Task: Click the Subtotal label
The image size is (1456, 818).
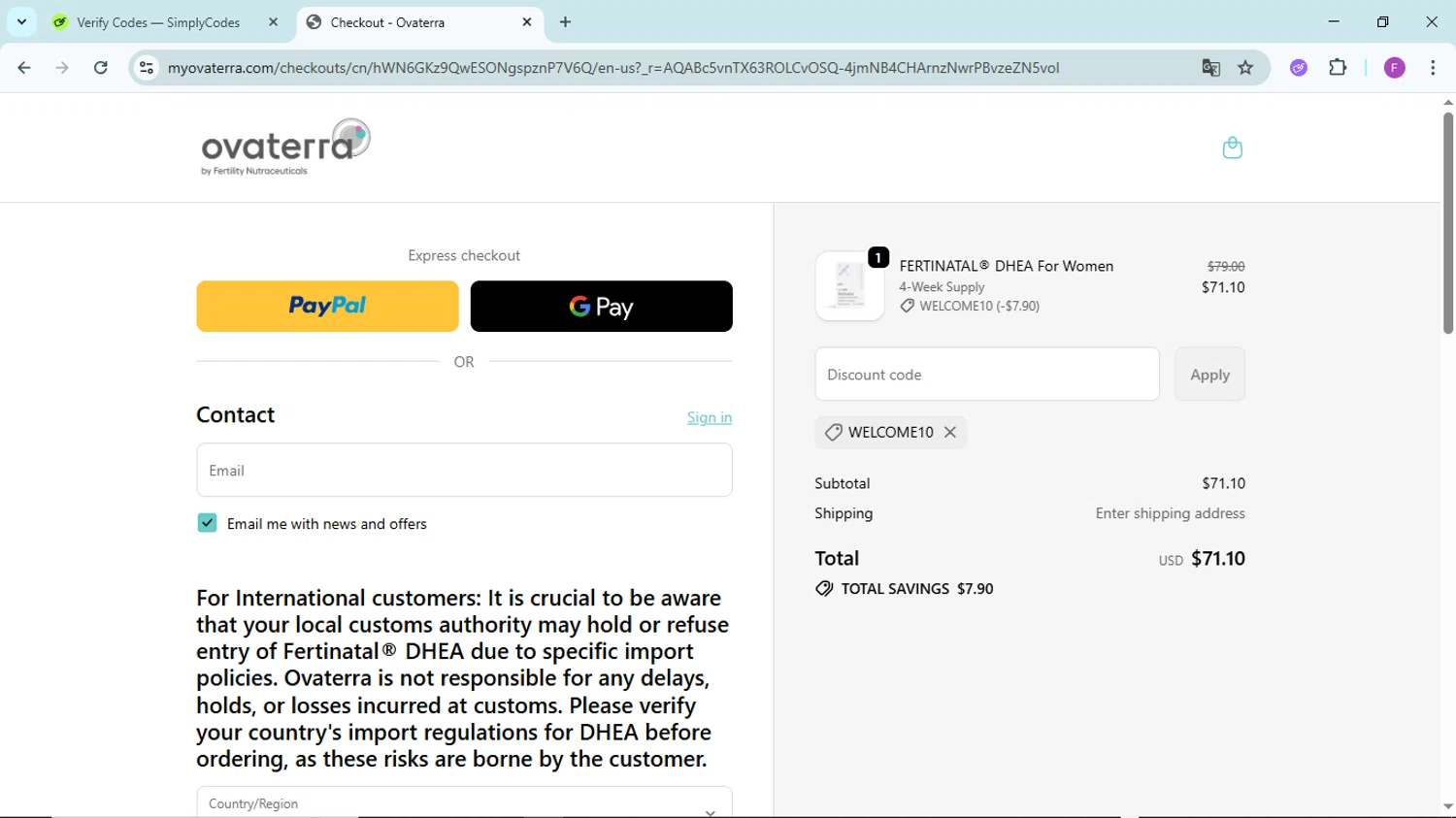Action: click(842, 483)
